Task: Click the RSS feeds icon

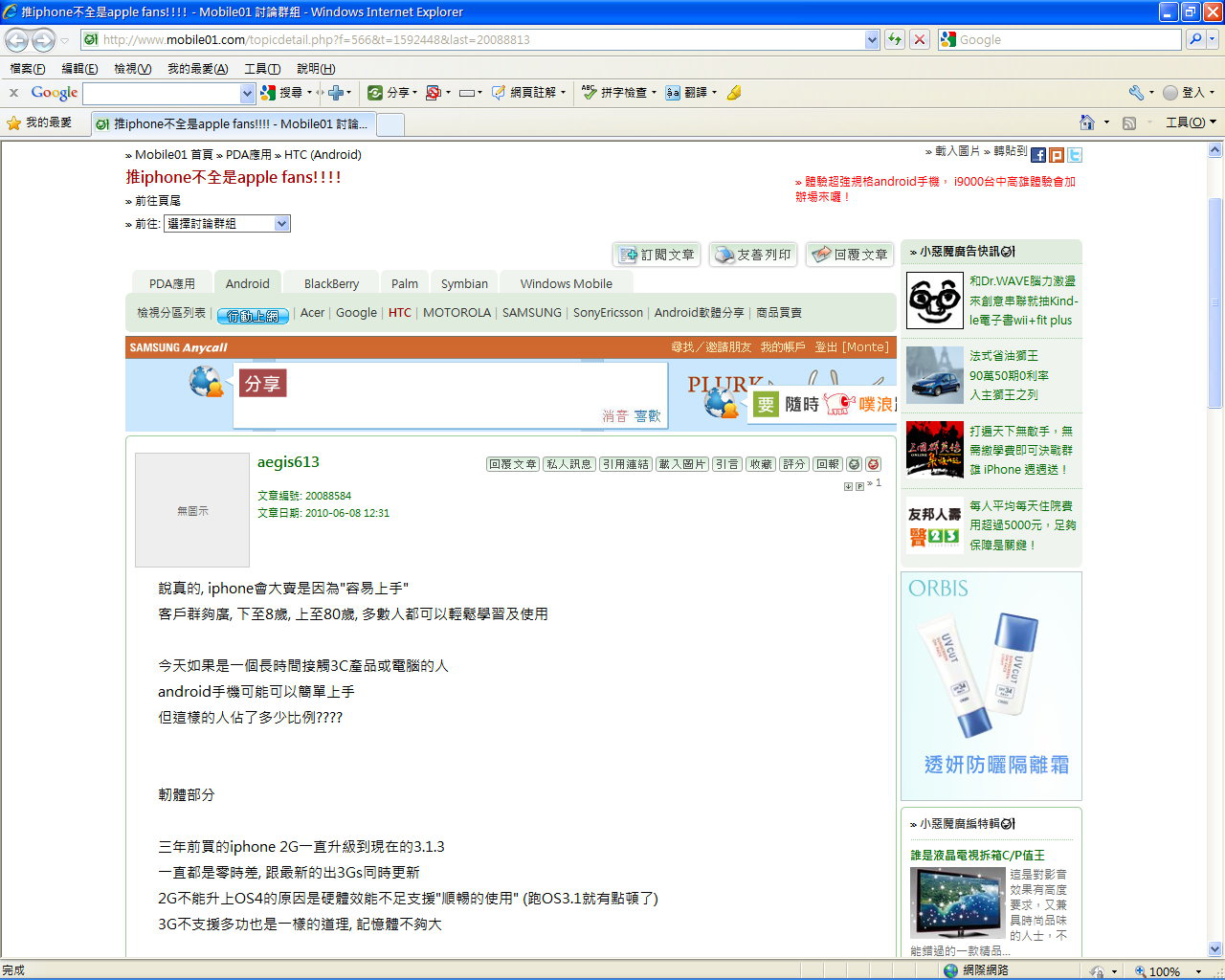Action: click(x=1129, y=122)
